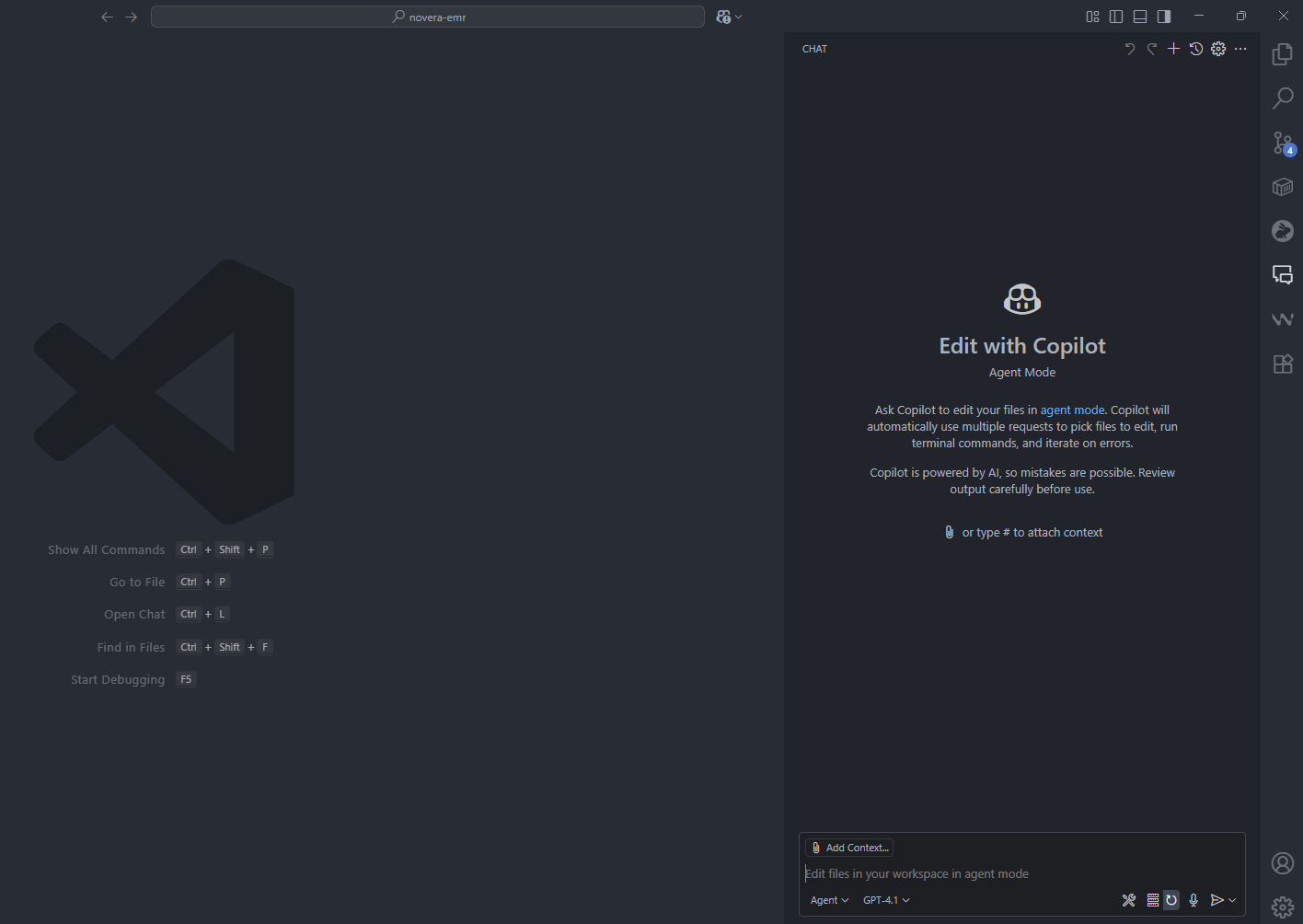Click the Find in Files shortcut hint
This screenshot has width=1303, height=924.
point(185,647)
